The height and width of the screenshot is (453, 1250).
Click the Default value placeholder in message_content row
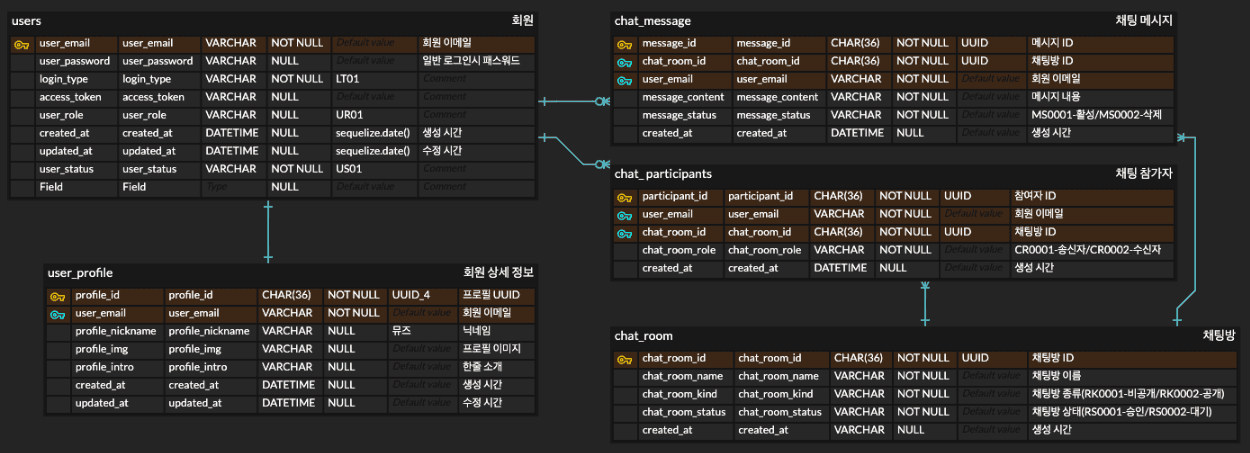(x=992, y=97)
